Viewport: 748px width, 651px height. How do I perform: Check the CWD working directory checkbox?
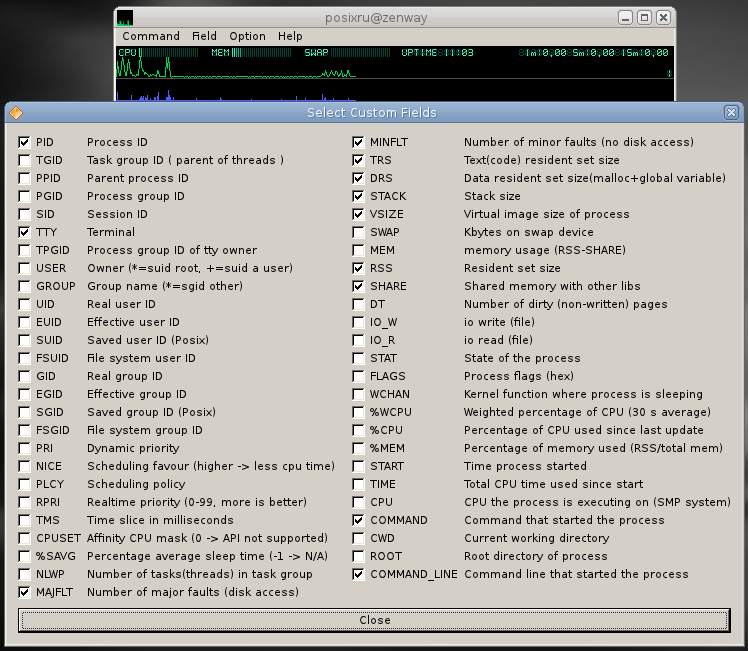[358, 538]
